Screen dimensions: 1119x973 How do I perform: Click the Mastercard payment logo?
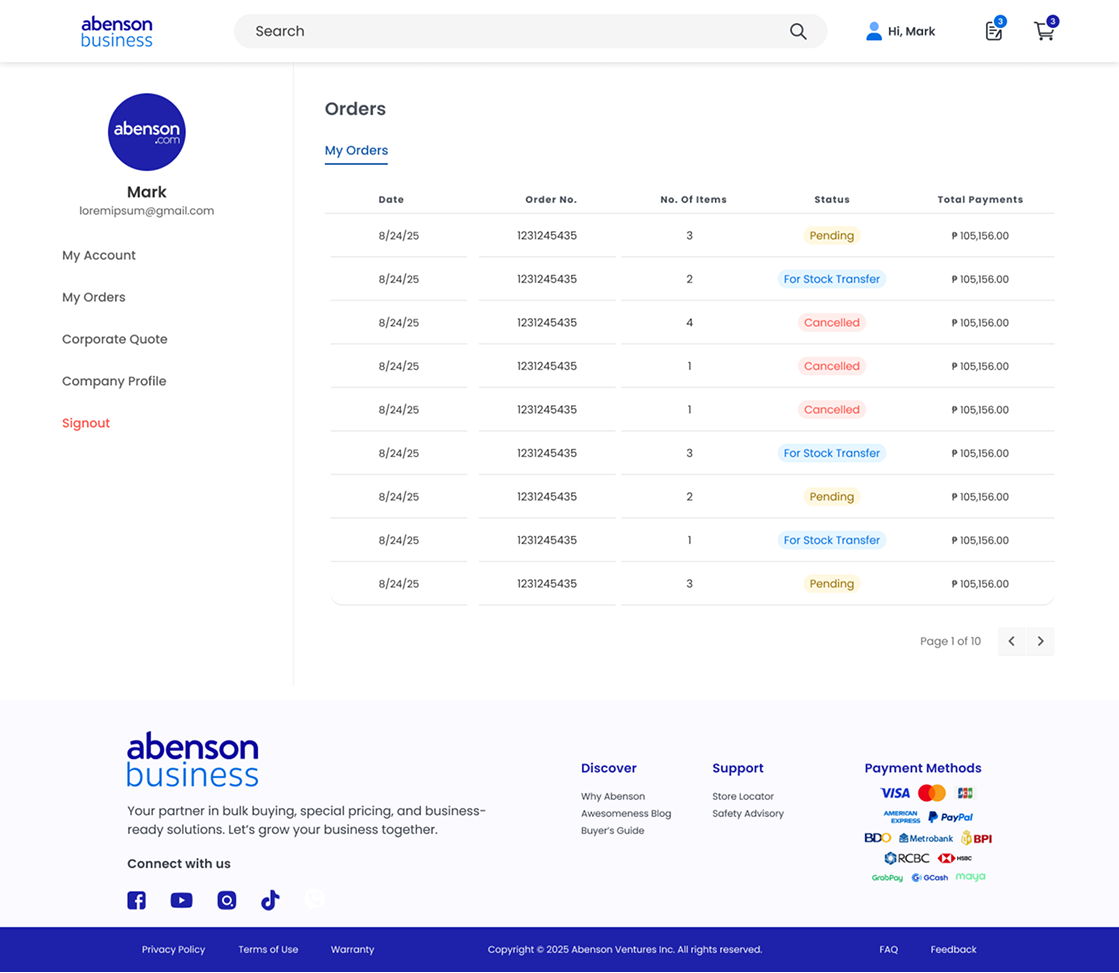pos(932,793)
